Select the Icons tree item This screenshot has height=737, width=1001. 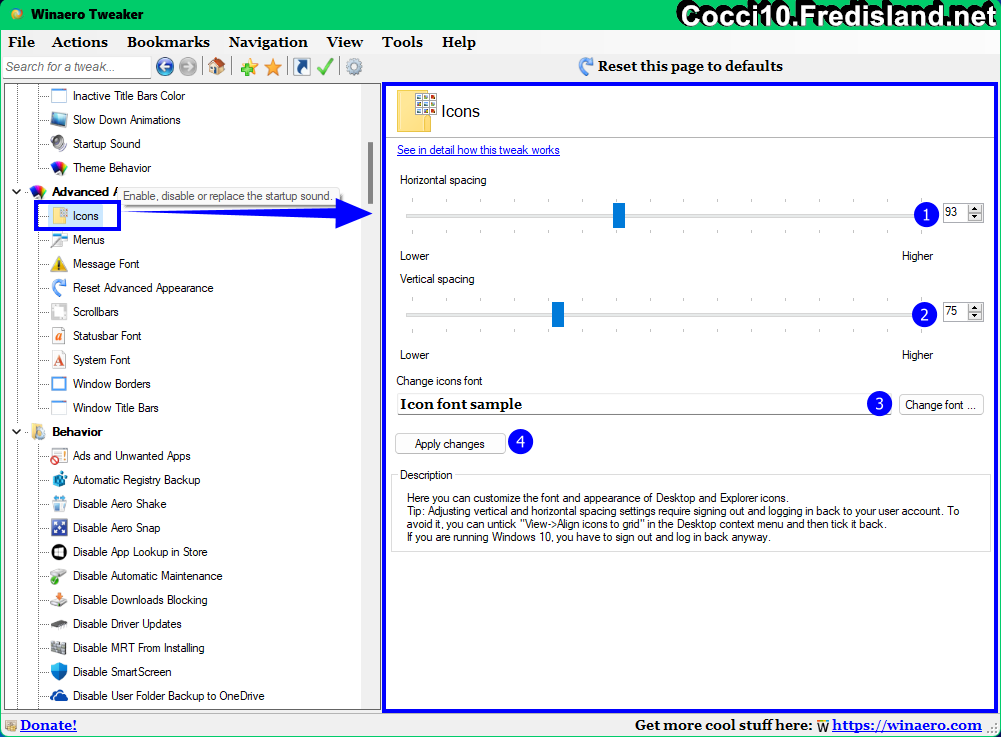pos(86,216)
